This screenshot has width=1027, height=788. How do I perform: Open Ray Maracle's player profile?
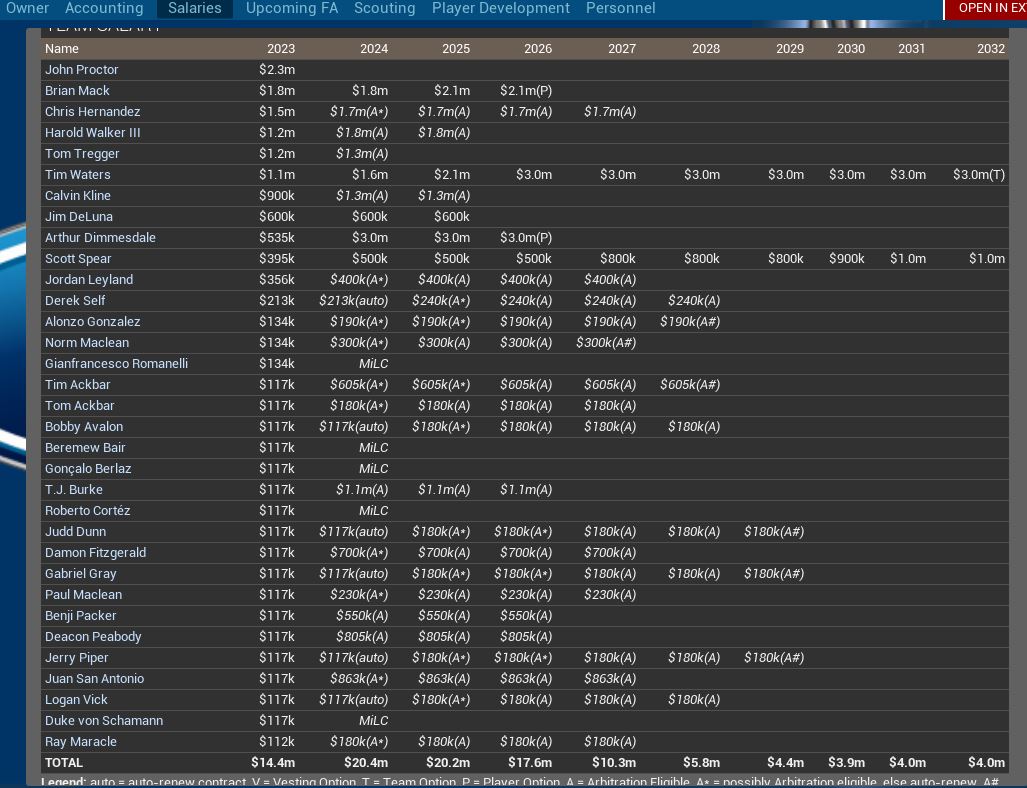click(81, 742)
